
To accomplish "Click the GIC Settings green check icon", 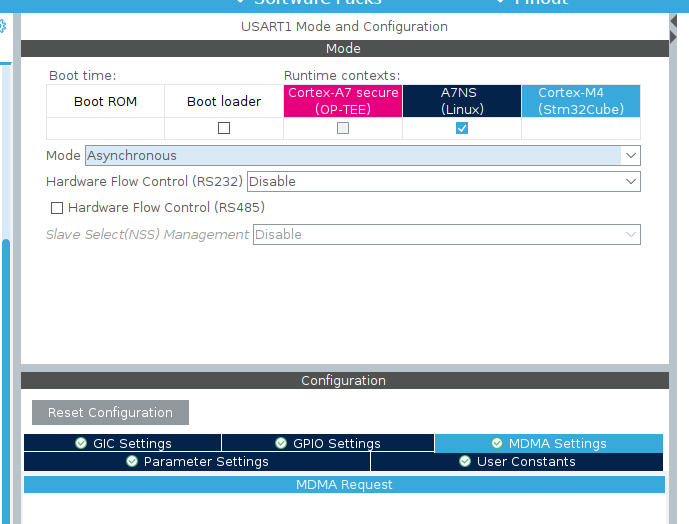I will 81,443.
